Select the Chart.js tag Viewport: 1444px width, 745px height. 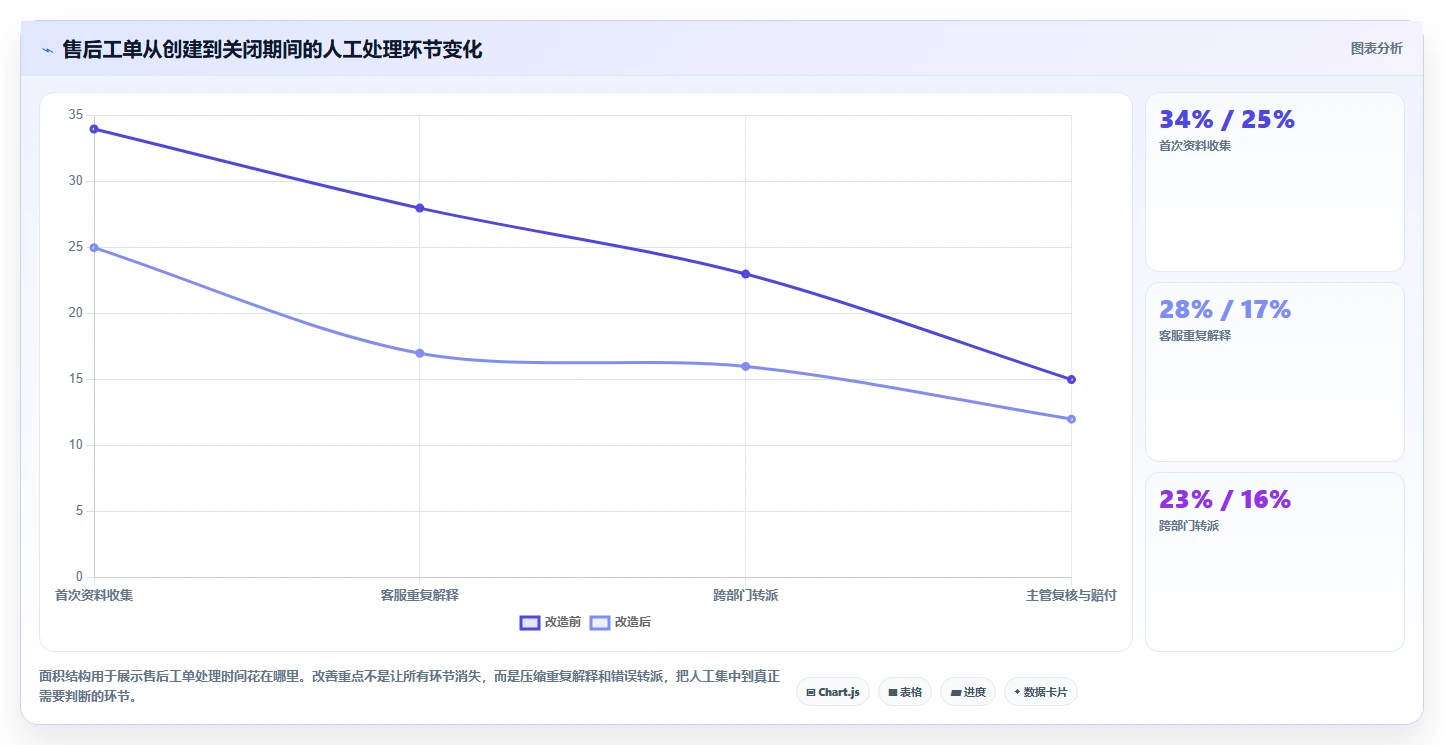[833, 692]
